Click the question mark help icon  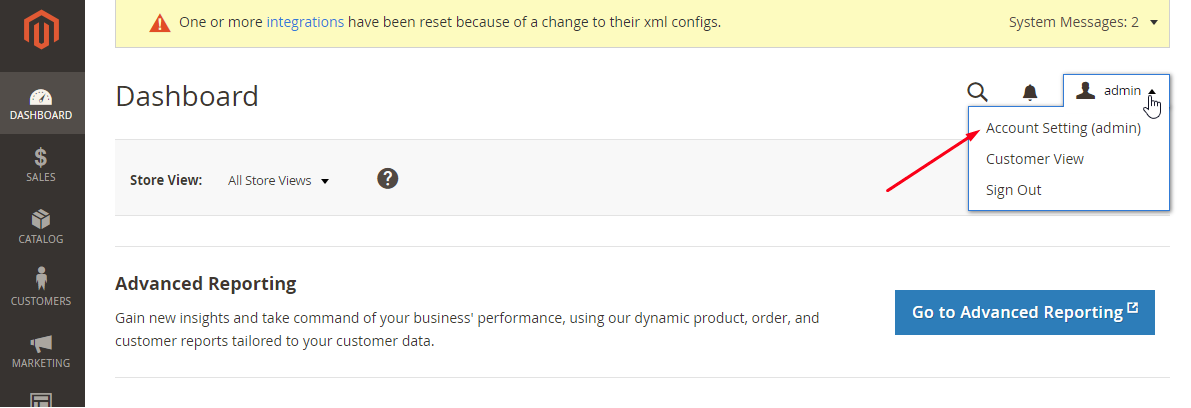[388, 179]
